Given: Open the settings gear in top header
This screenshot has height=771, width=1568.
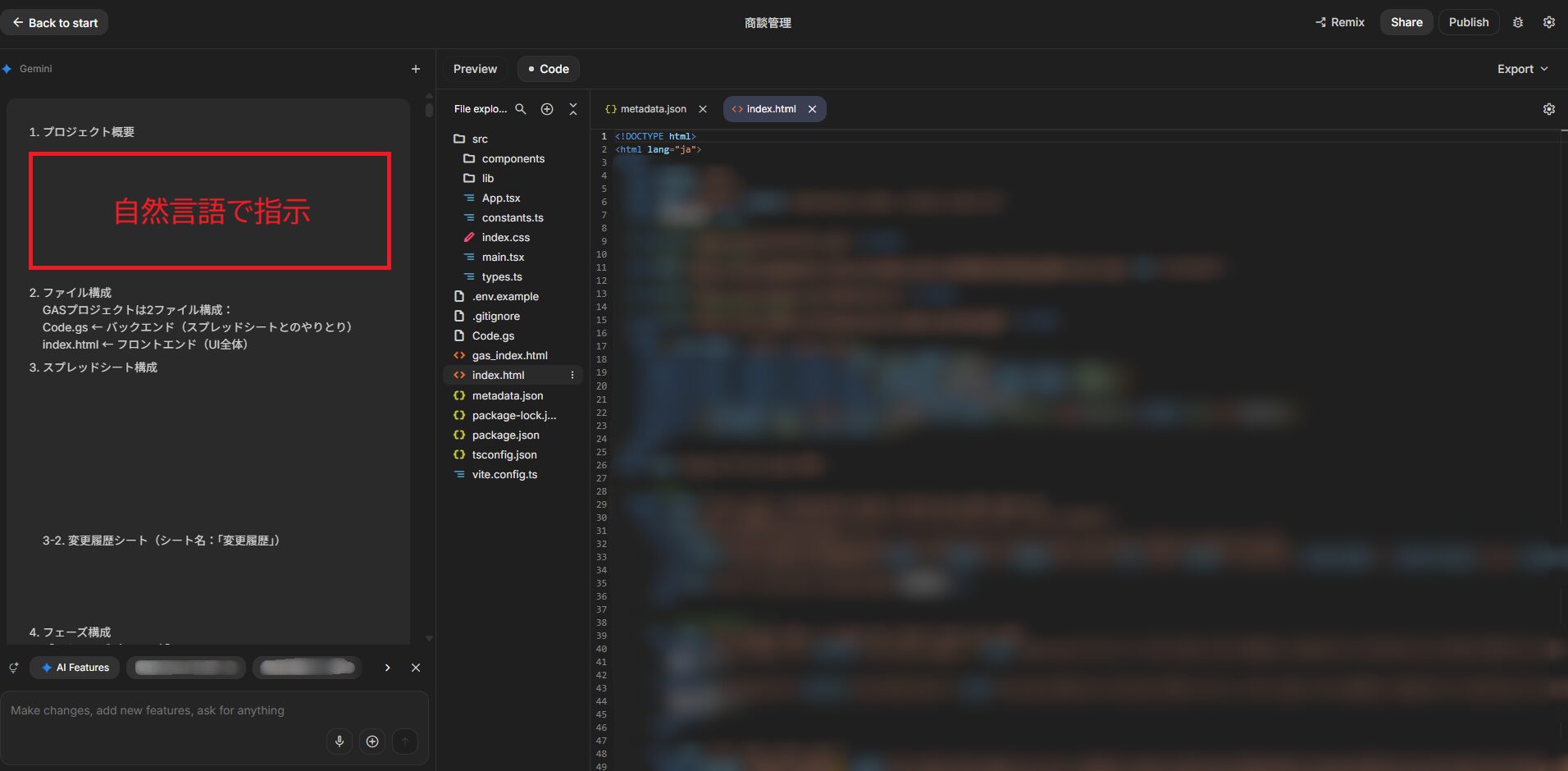Looking at the screenshot, I should [1549, 22].
